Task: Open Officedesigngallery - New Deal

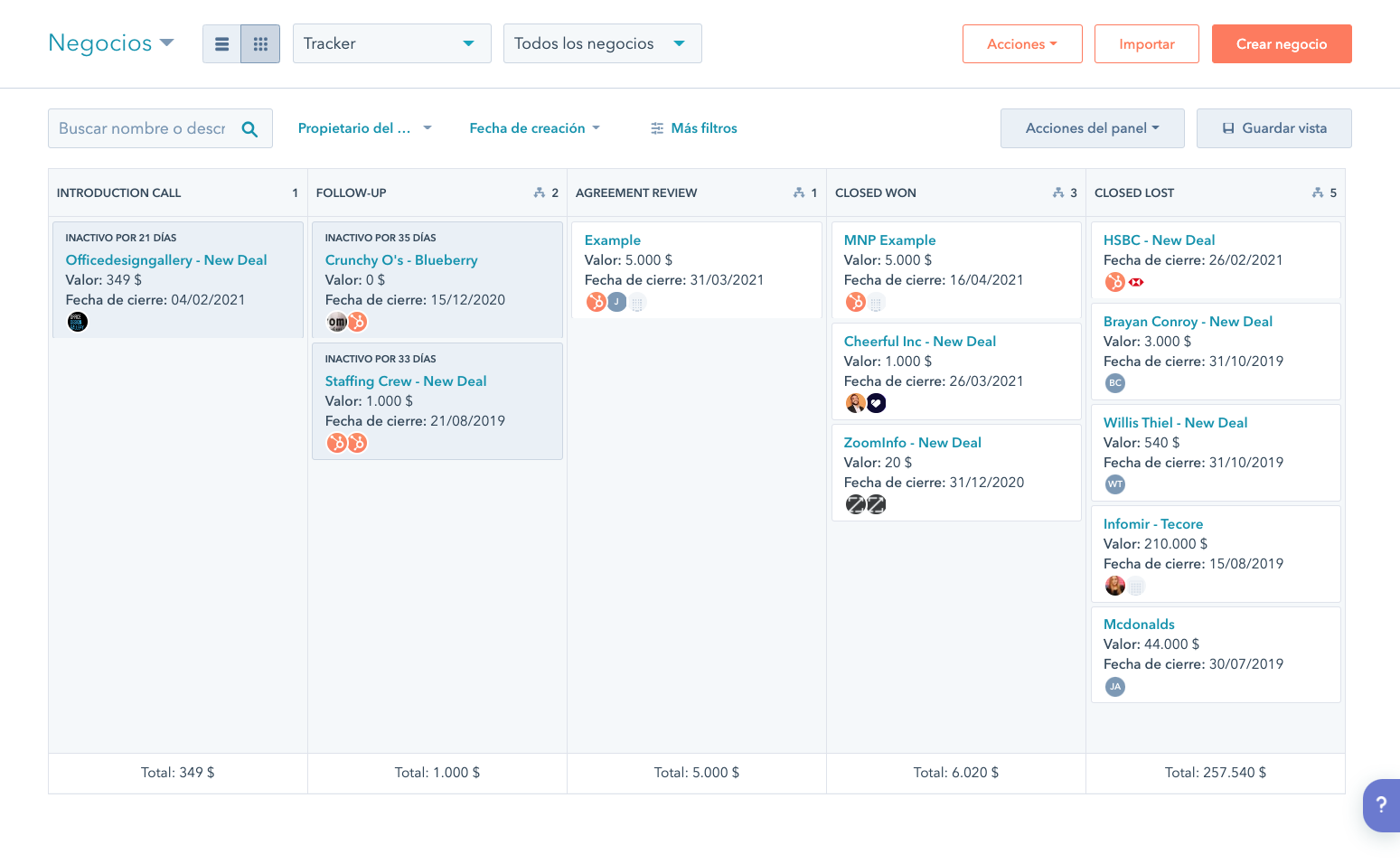Action: point(166,260)
